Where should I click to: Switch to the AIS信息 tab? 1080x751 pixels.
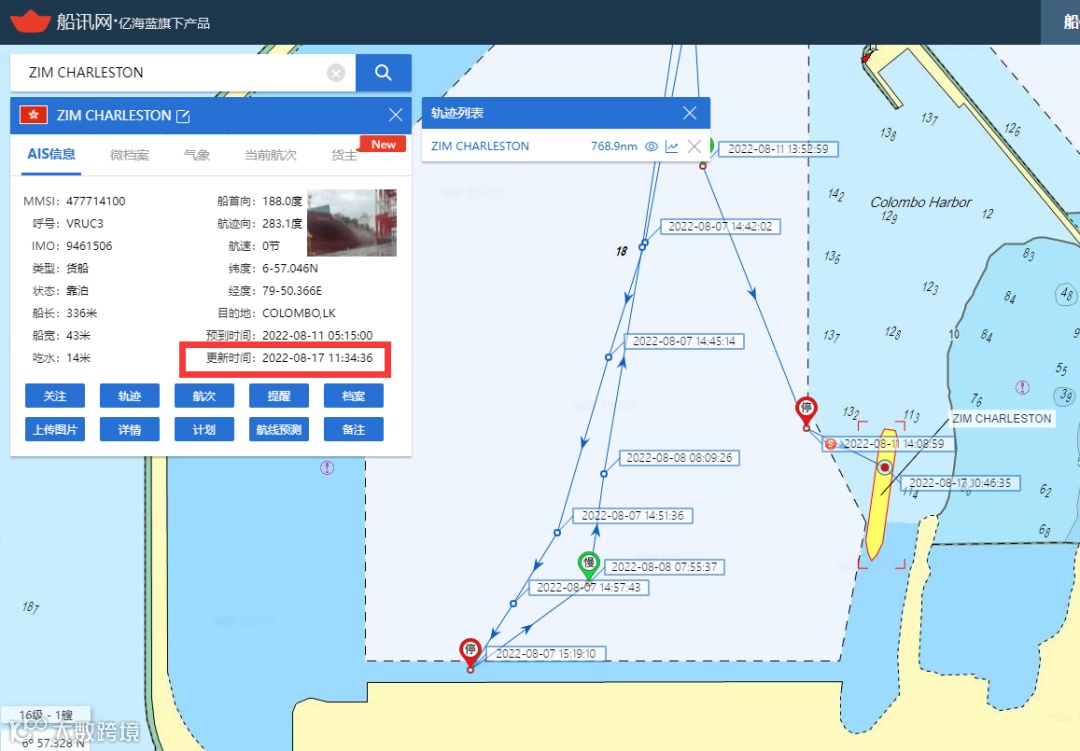click(x=52, y=154)
